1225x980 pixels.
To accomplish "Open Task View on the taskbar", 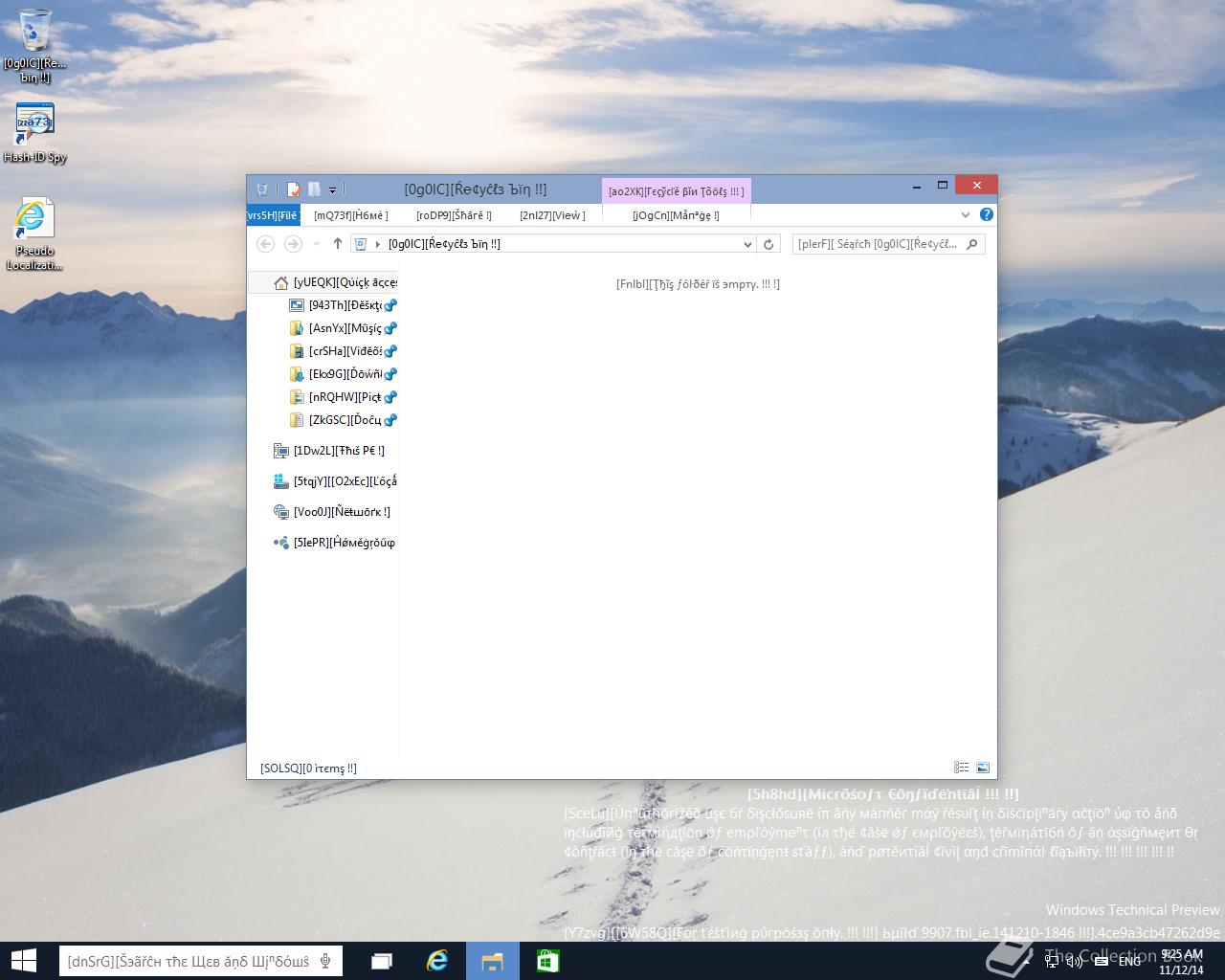I will [x=382, y=960].
